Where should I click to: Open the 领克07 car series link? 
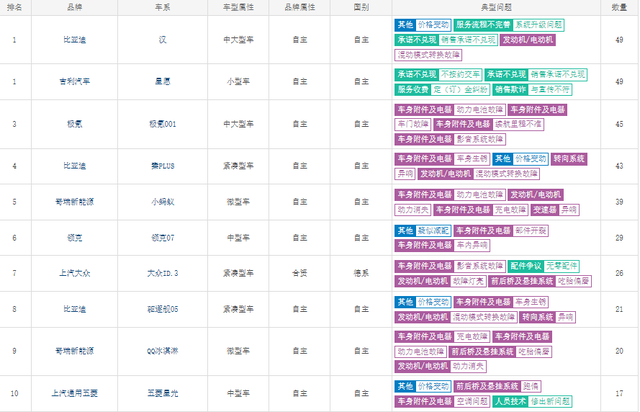tap(162, 238)
